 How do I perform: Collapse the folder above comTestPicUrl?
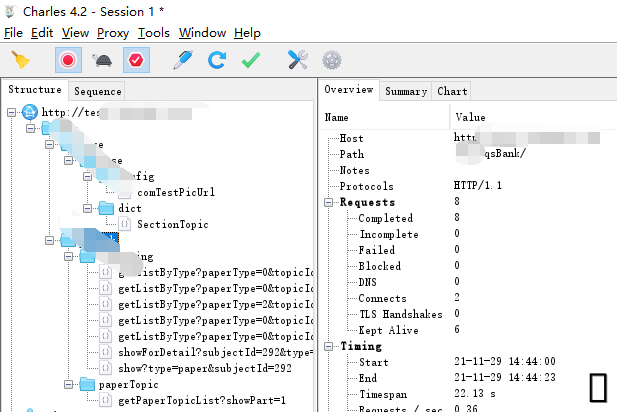tap(87, 176)
